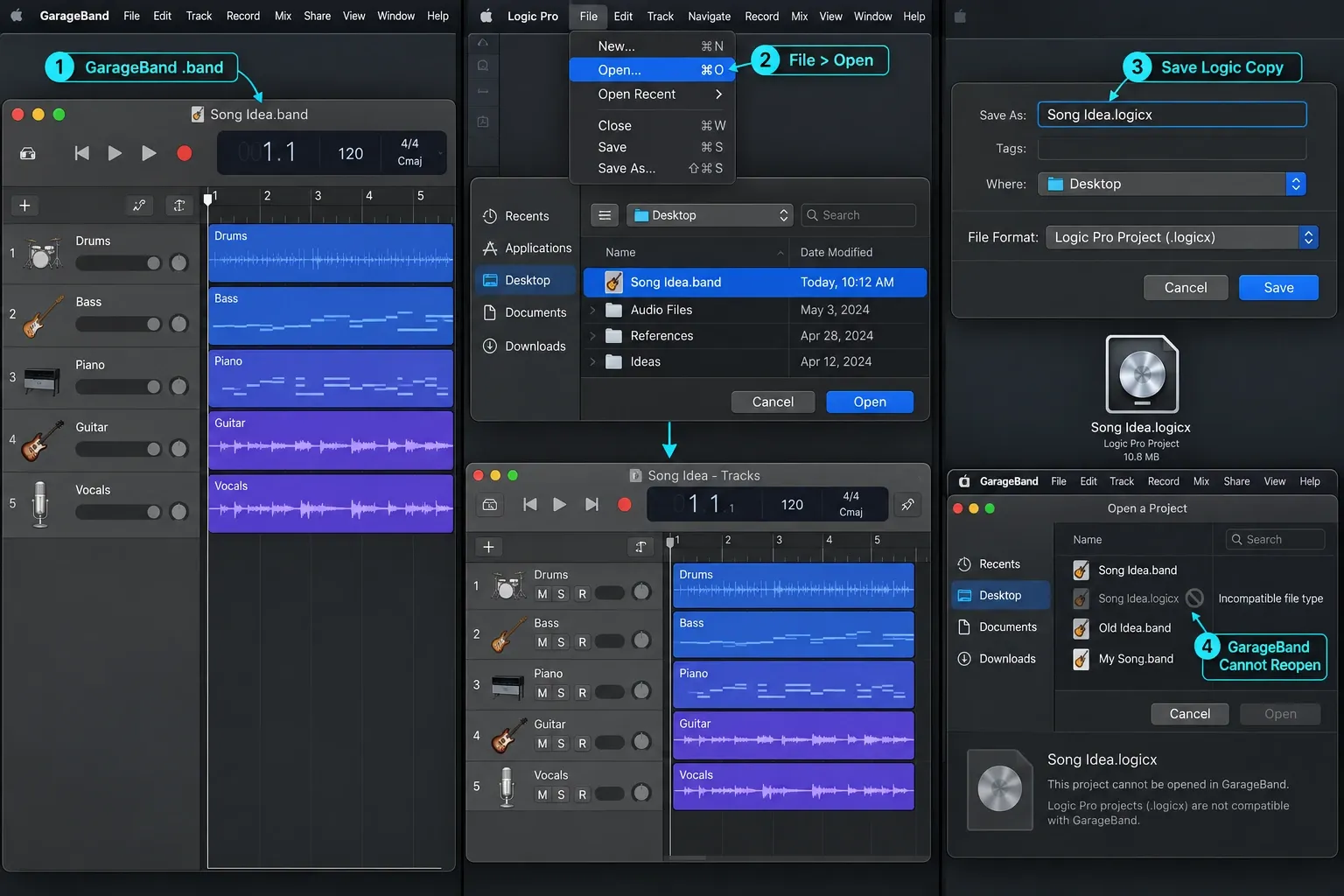Click the tuner icon beside the Logic display

pos(908,504)
